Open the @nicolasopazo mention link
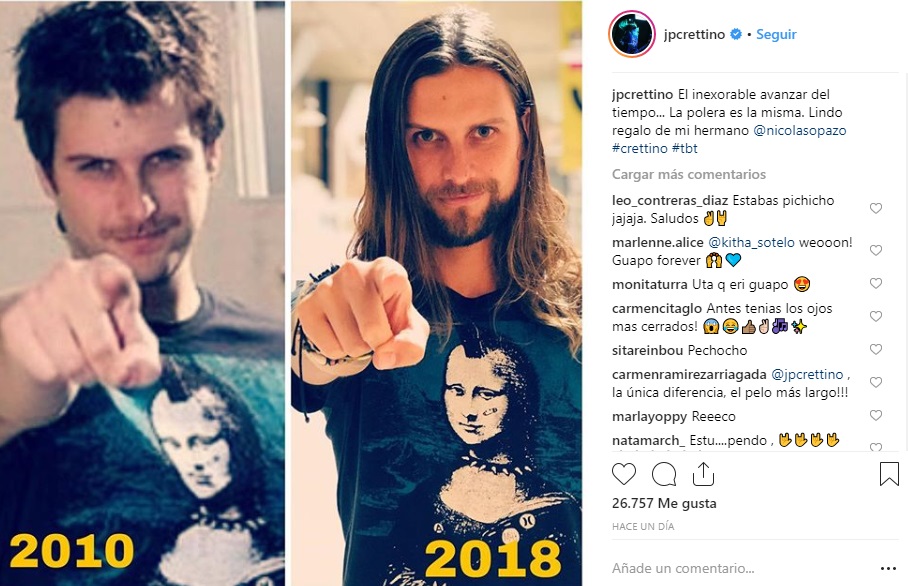Screen dimensions: 908x586 [x=800, y=130]
